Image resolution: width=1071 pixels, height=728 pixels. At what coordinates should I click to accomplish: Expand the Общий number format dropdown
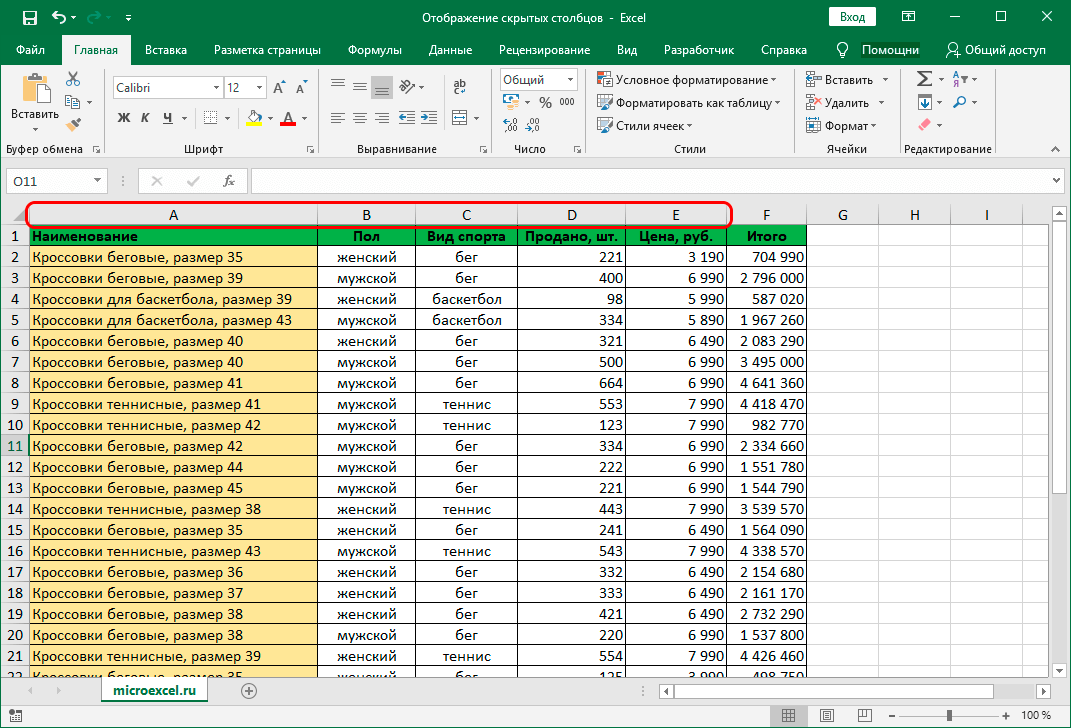coord(571,80)
